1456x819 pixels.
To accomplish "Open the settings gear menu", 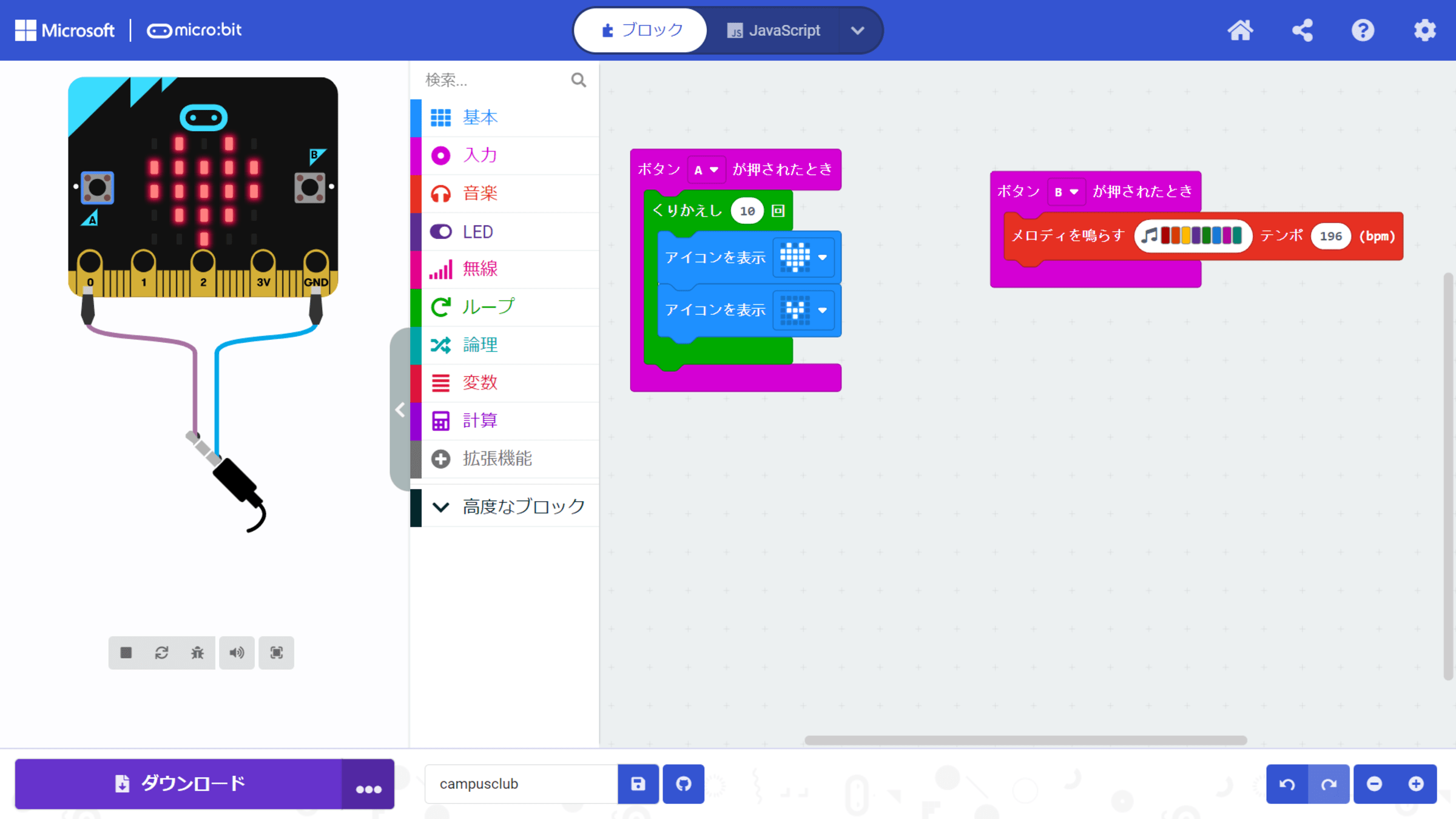I will pos(1424,30).
